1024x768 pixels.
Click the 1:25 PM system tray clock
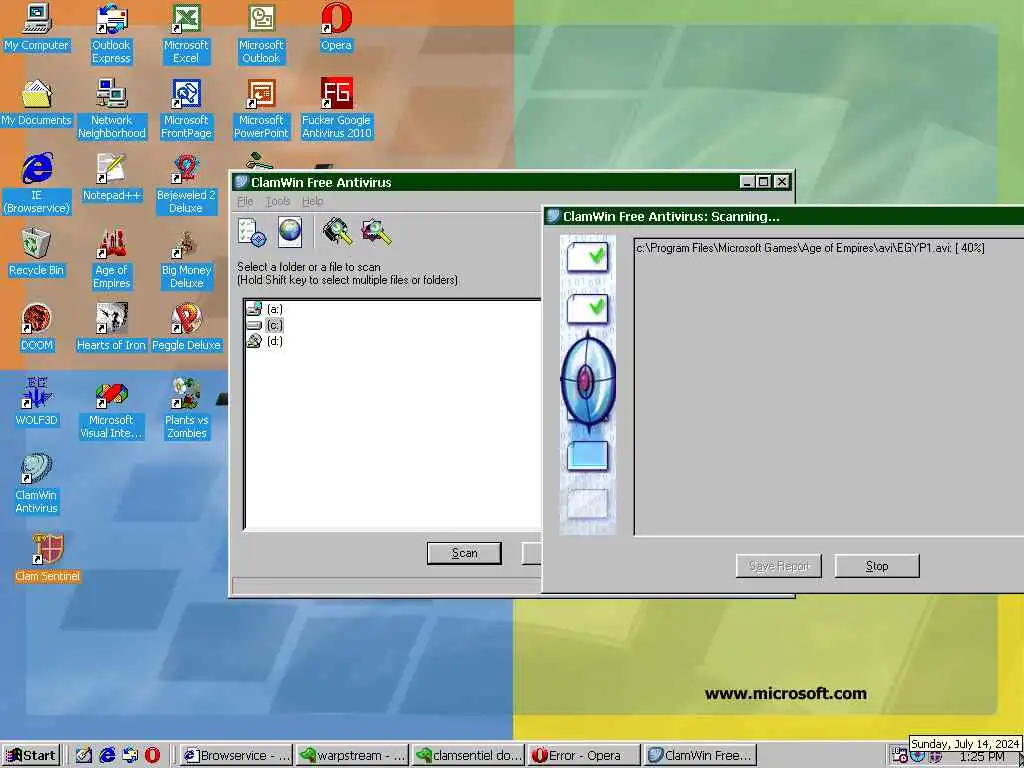pyautogui.click(x=981, y=758)
